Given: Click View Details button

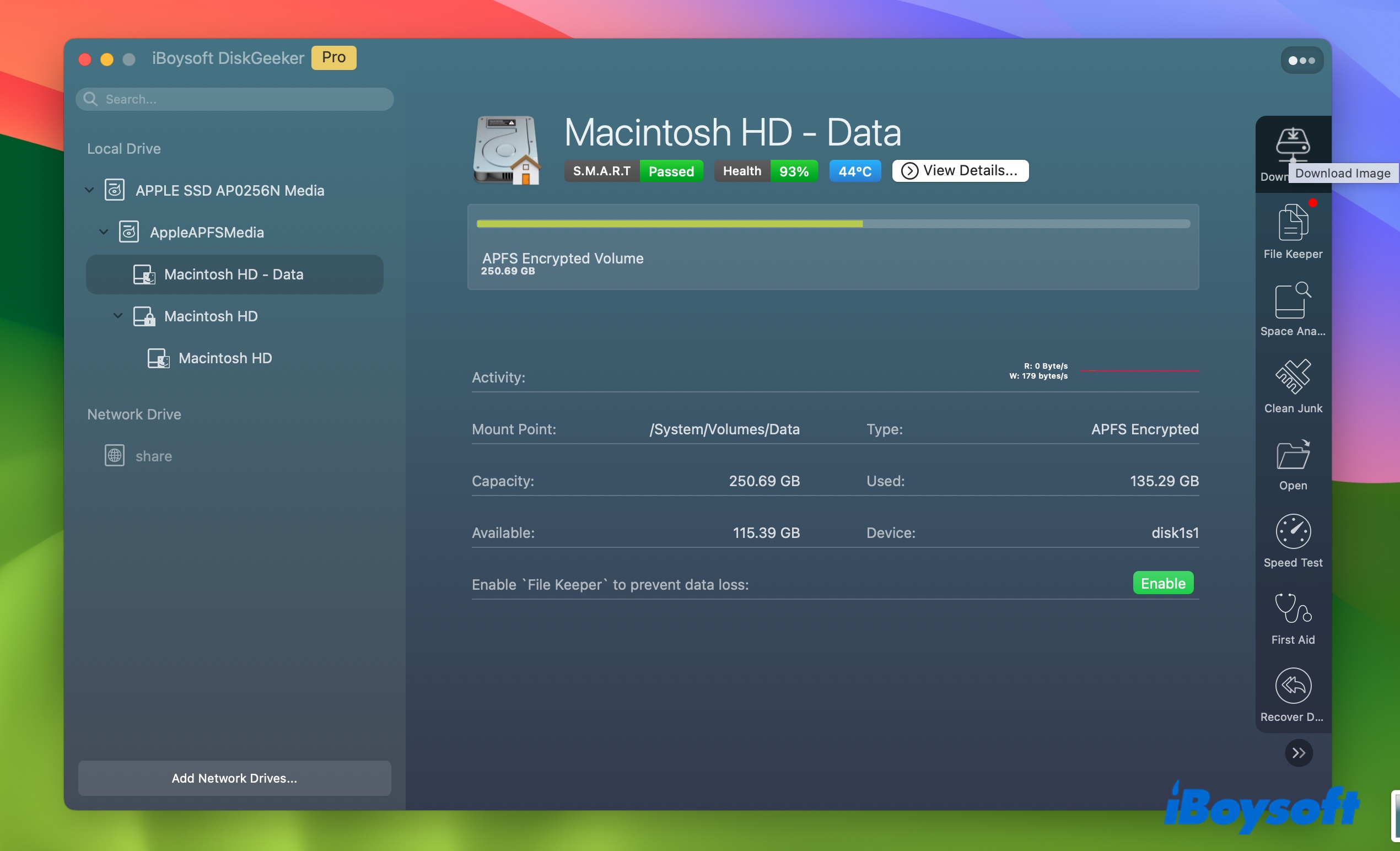Looking at the screenshot, I should tap(960, 170).
